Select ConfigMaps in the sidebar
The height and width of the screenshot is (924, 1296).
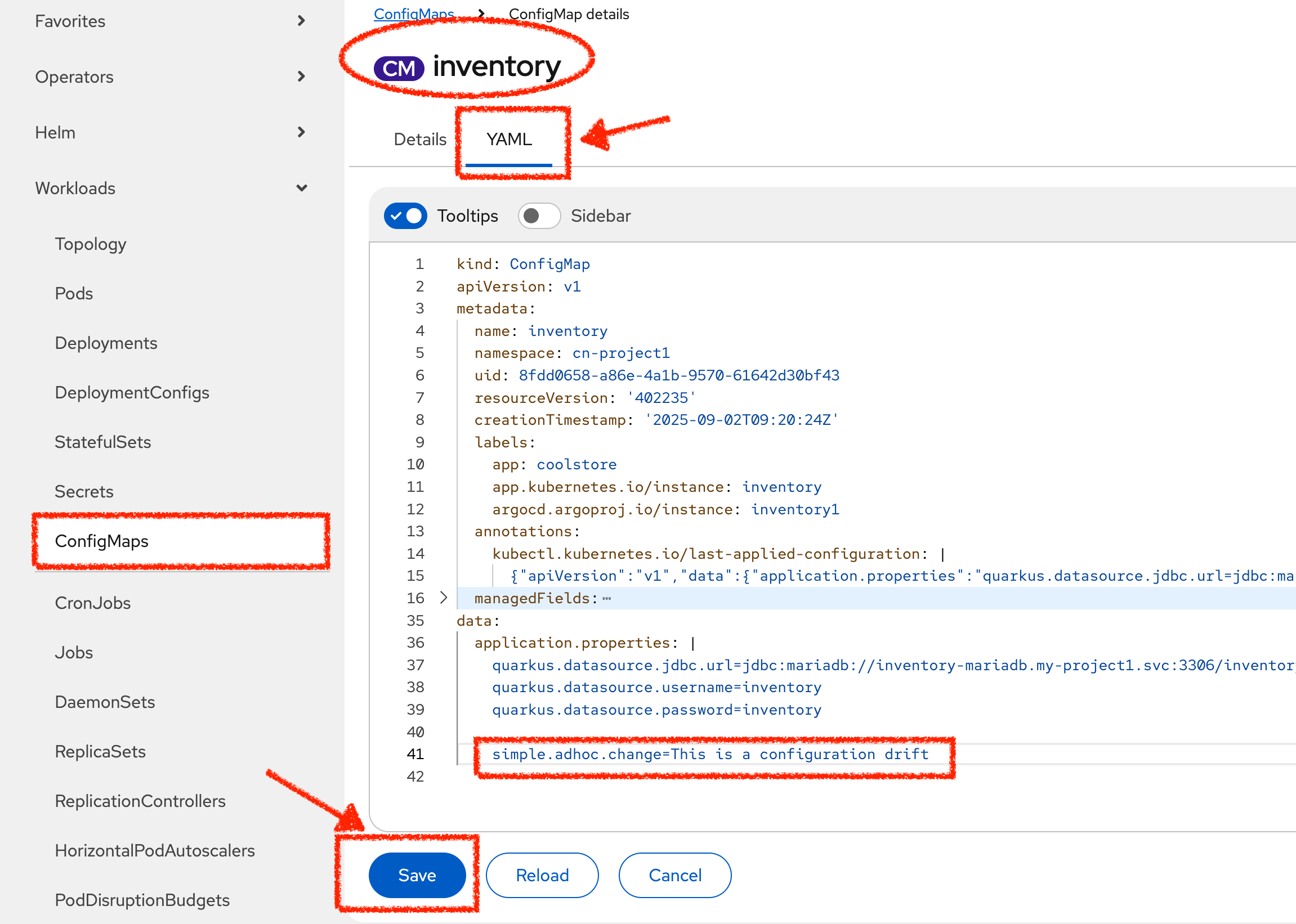pos(102,541)
